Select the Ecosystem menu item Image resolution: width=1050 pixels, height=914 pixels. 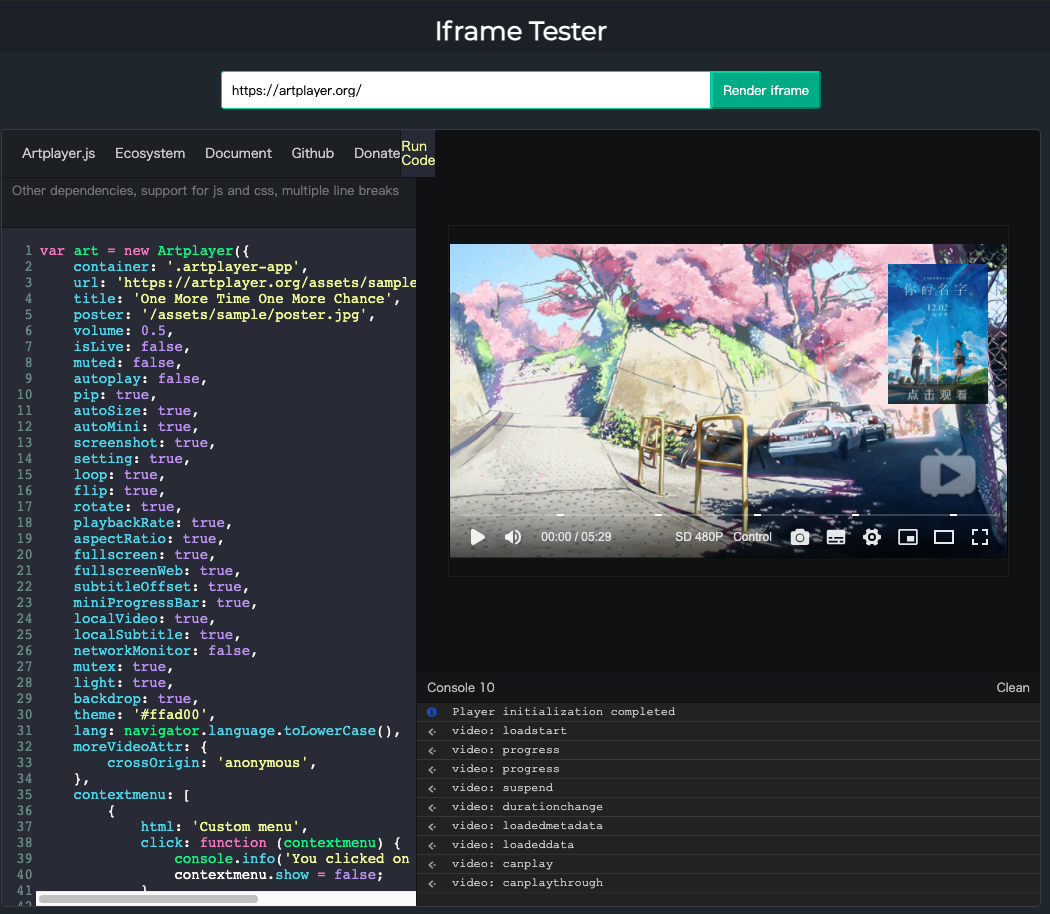coord(150,153)
